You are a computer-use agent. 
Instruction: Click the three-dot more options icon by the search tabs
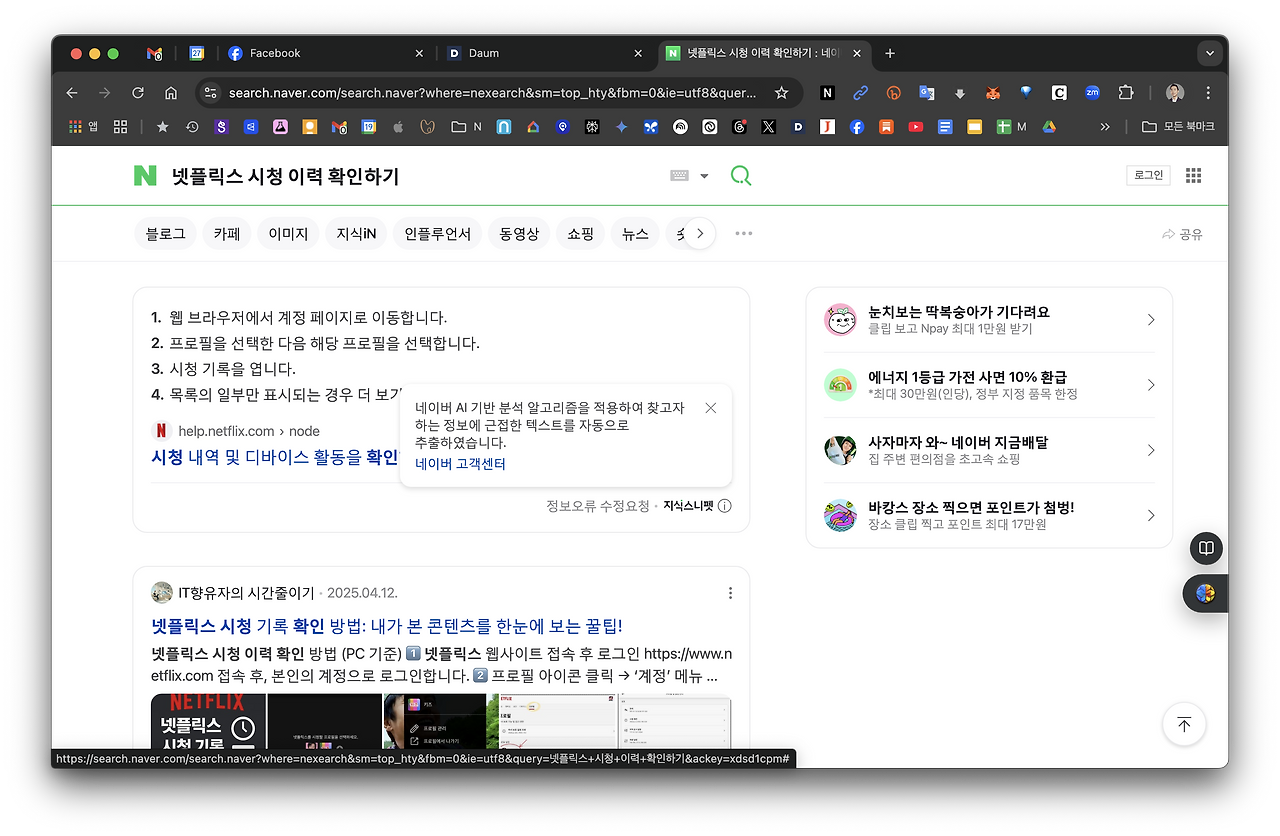(x=743, y=233)
